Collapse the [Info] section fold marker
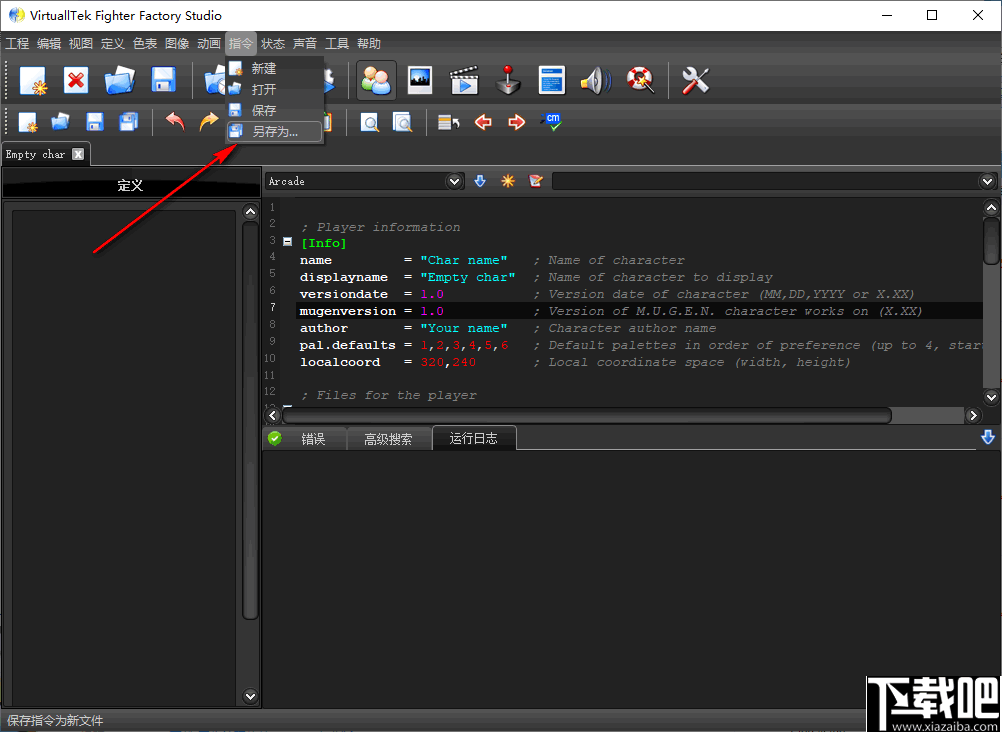 287,242
